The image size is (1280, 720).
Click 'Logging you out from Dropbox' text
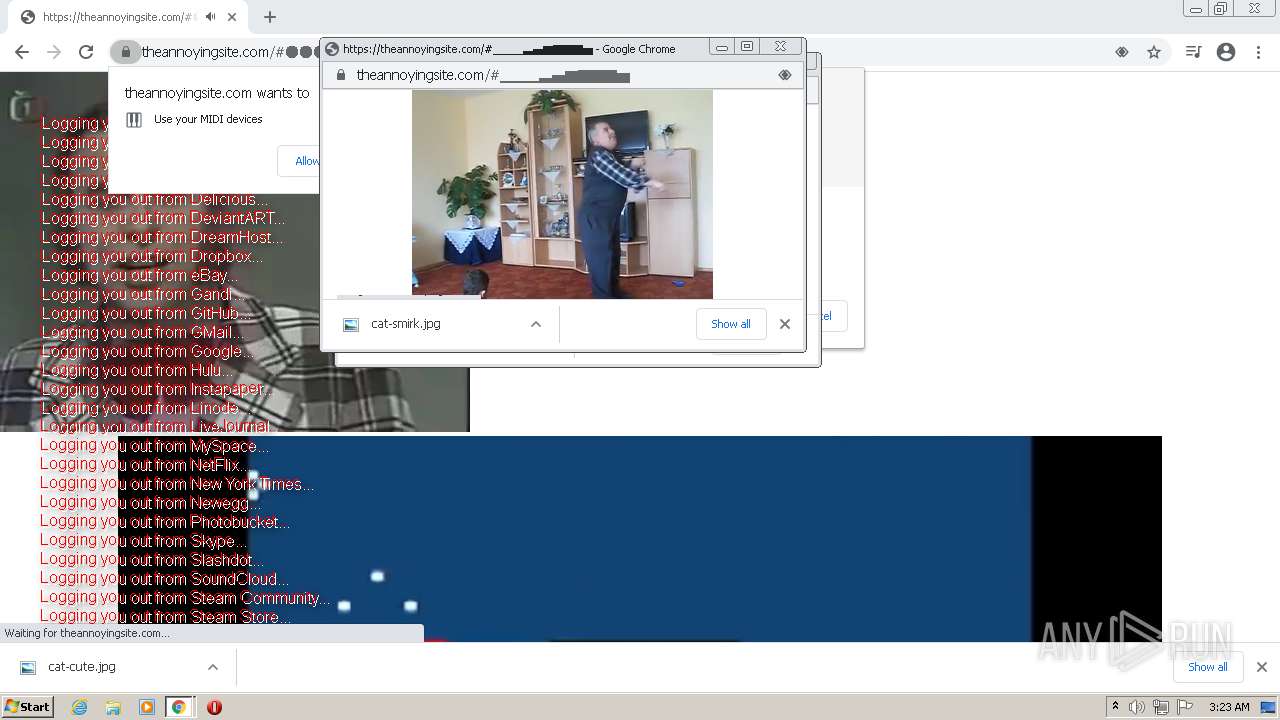pyautogui.click(x=152, y=256)
